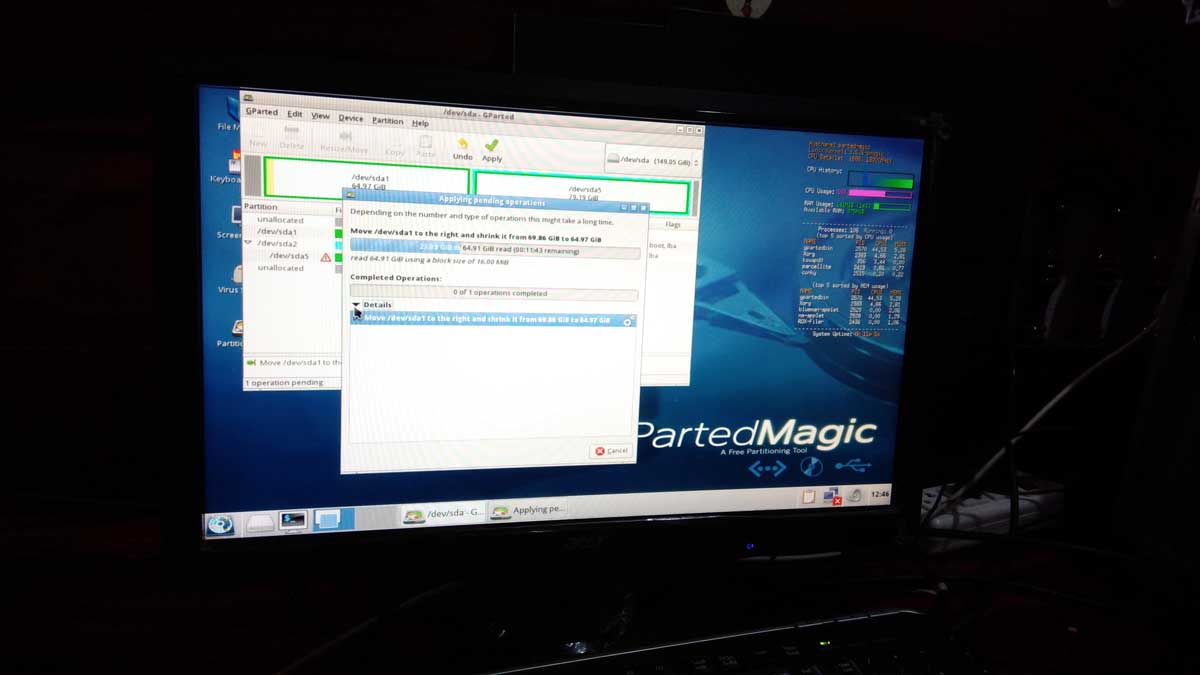Viewport: 1200px width, 675px height.
Task: Select the first unallocated row in partition list
Action: click(290, 220)
